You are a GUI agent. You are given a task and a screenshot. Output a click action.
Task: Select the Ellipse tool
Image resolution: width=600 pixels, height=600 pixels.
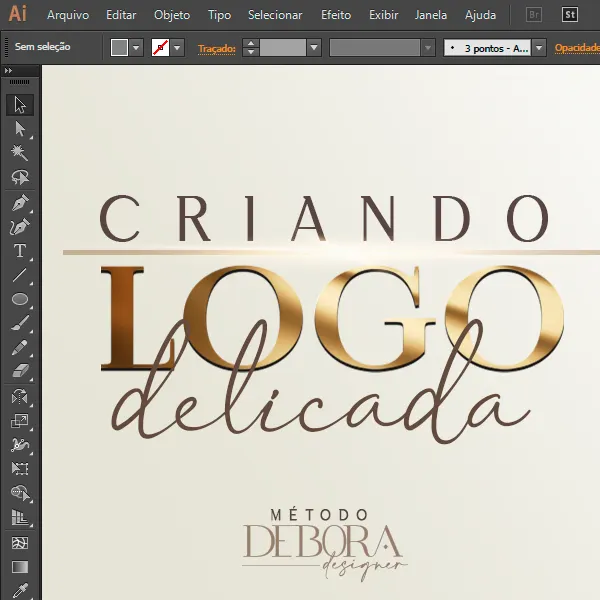20,299
